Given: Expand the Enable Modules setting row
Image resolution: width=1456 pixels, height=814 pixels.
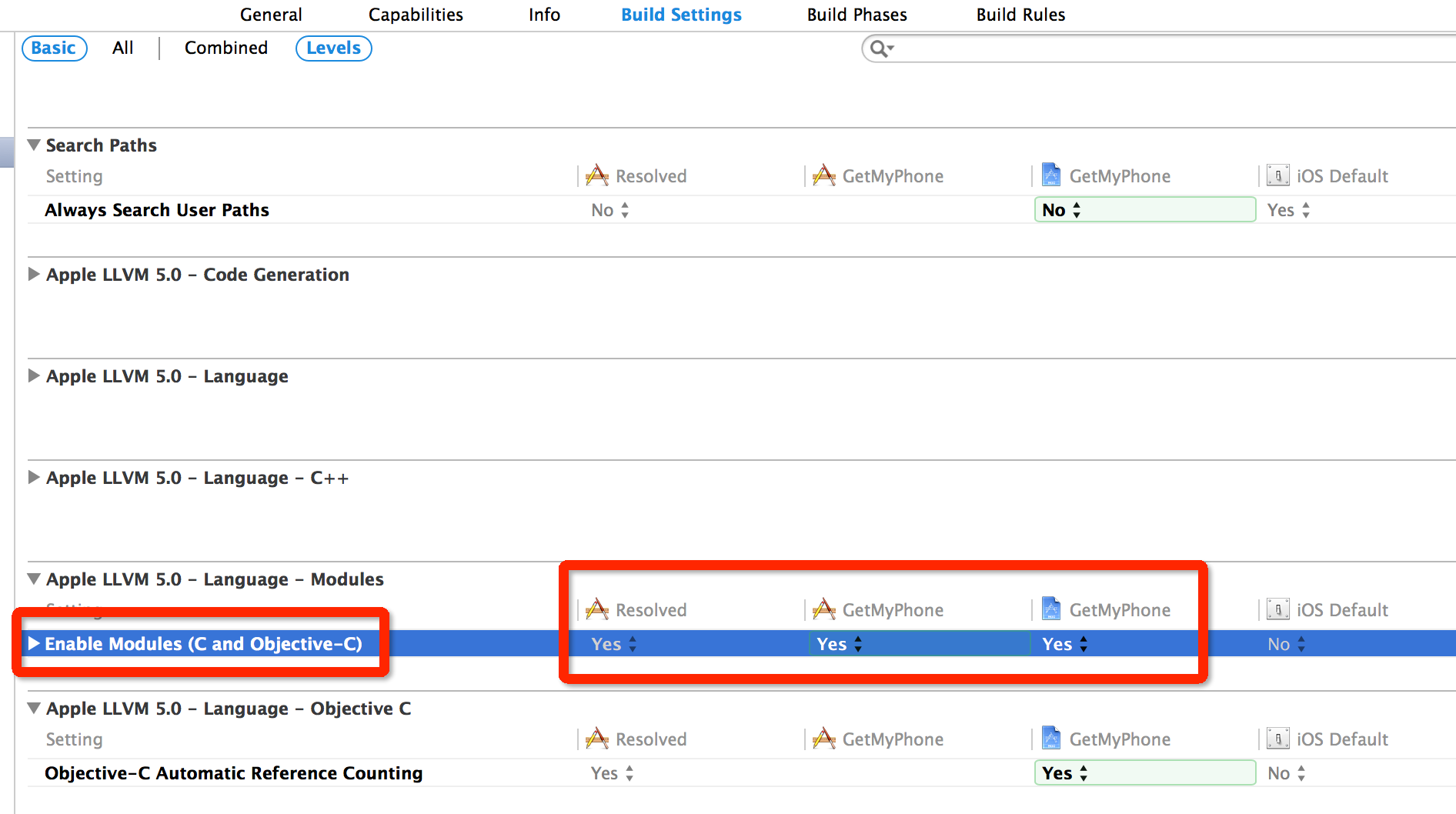Looking at the screenshot, I should [x=34, y=643].
